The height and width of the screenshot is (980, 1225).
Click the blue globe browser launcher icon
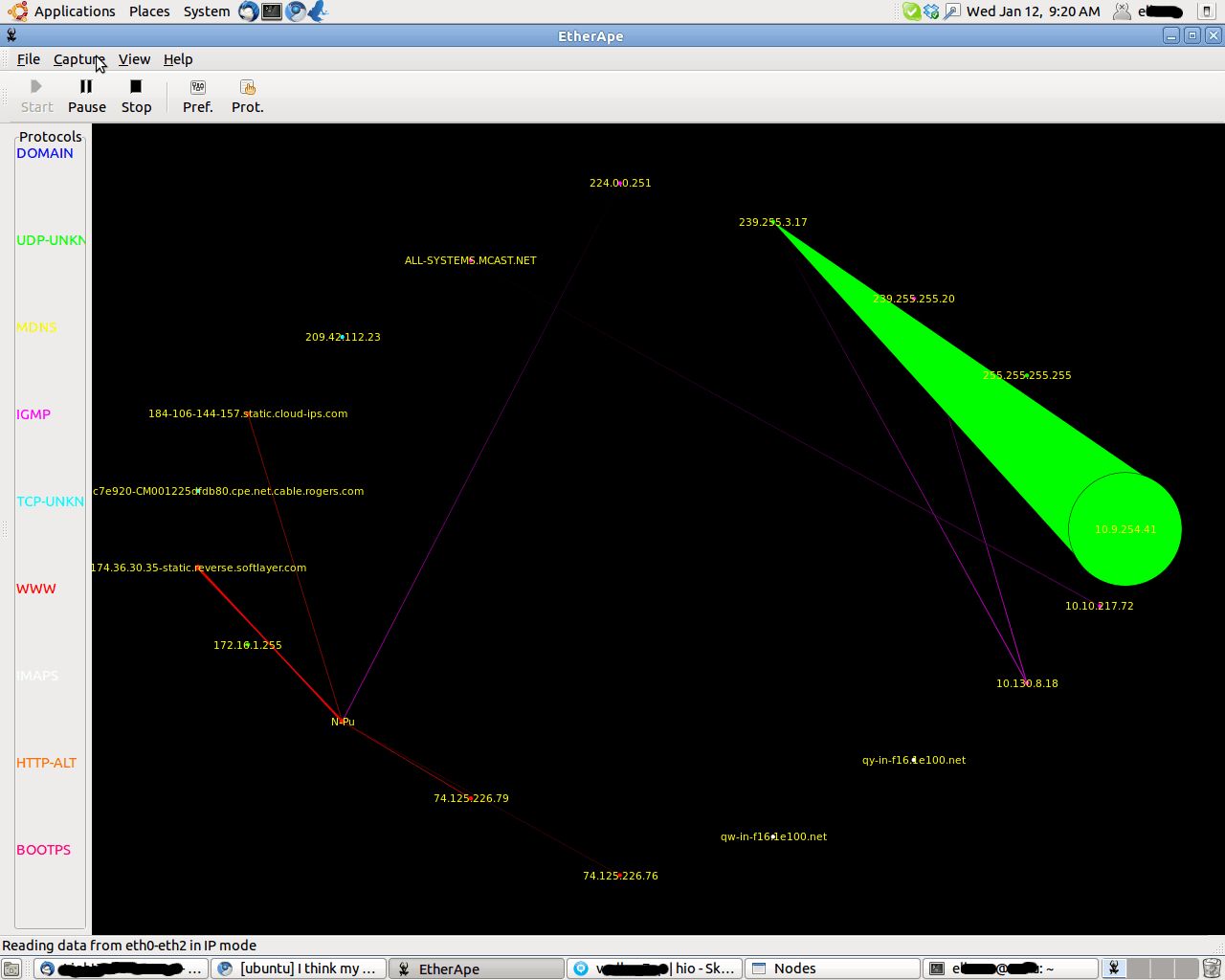pyautogui.click(x=296, y=11)
